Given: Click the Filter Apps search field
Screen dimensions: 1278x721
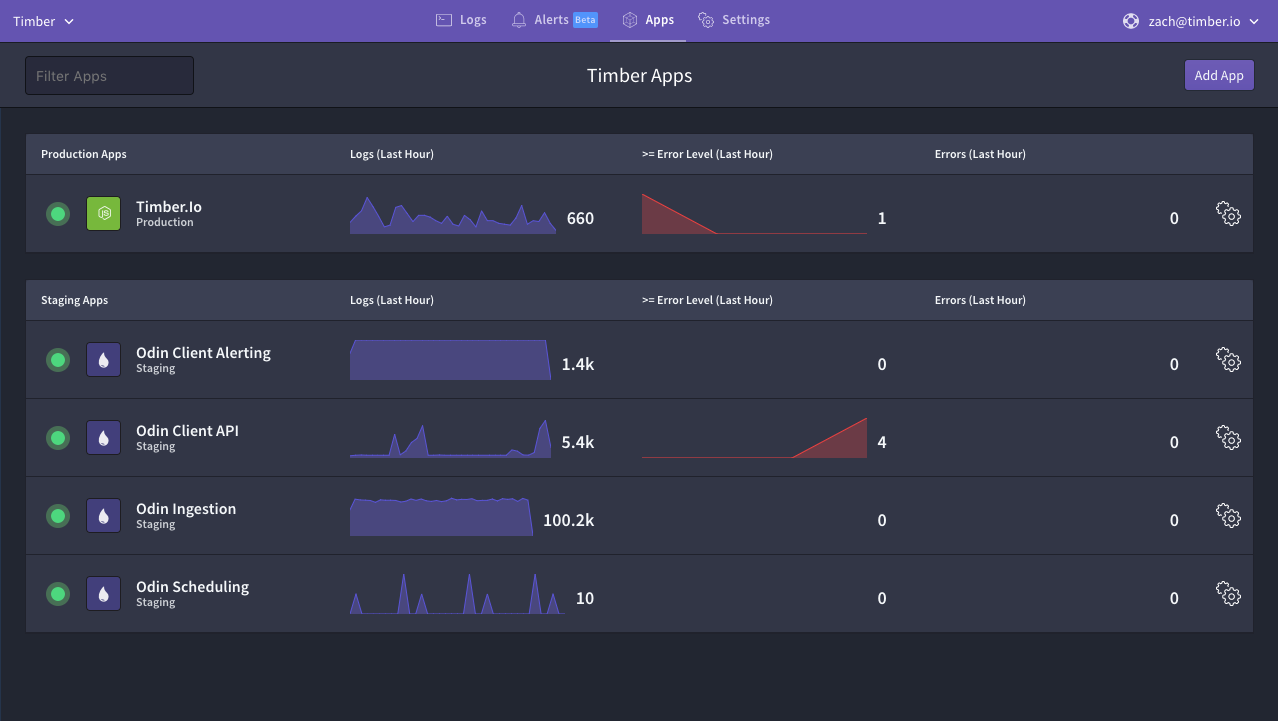Looking at the screenshot, I should coord(109,75).
